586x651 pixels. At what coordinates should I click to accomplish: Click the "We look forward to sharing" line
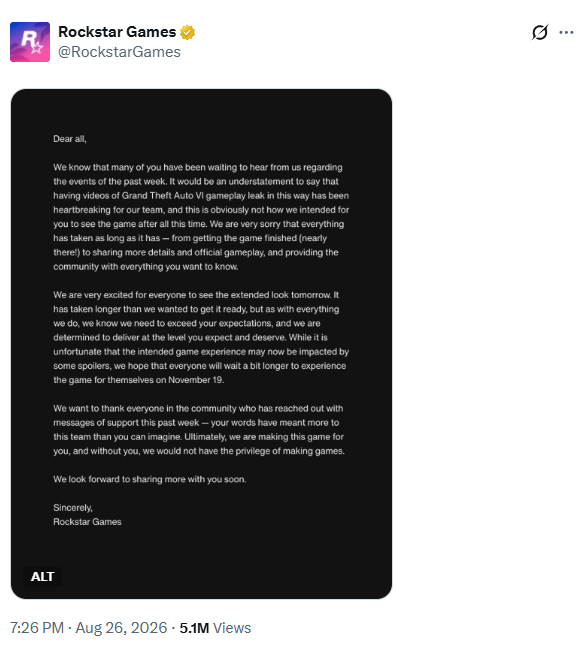pyautogui.click(x=150, y=479)
